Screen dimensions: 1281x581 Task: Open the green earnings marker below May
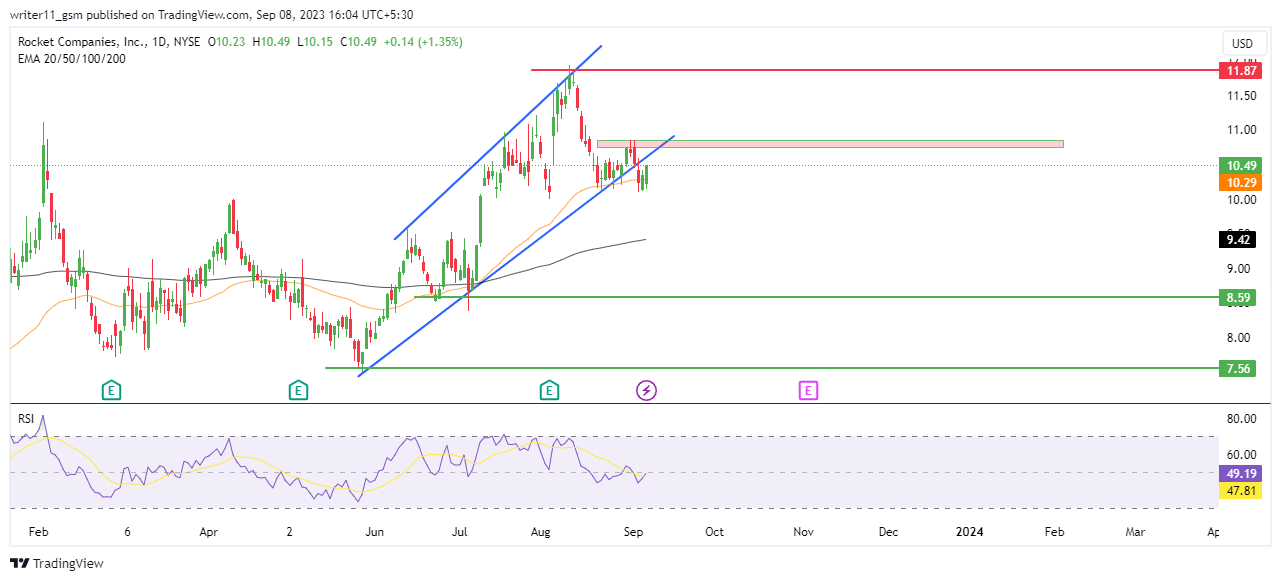point(298,390)
